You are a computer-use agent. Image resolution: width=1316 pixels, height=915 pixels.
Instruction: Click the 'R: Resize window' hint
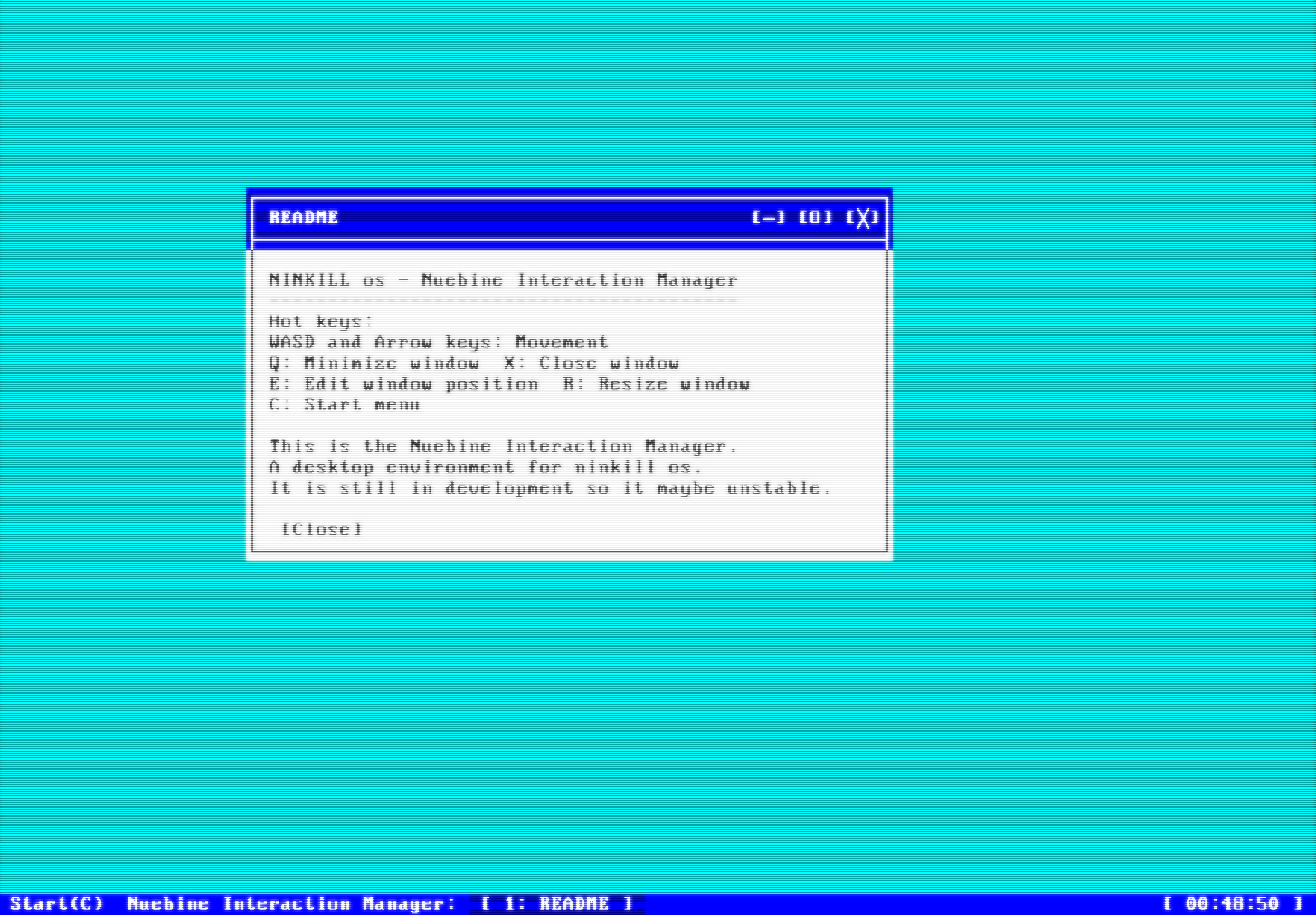pyautogui.click(x=657, y=384)
